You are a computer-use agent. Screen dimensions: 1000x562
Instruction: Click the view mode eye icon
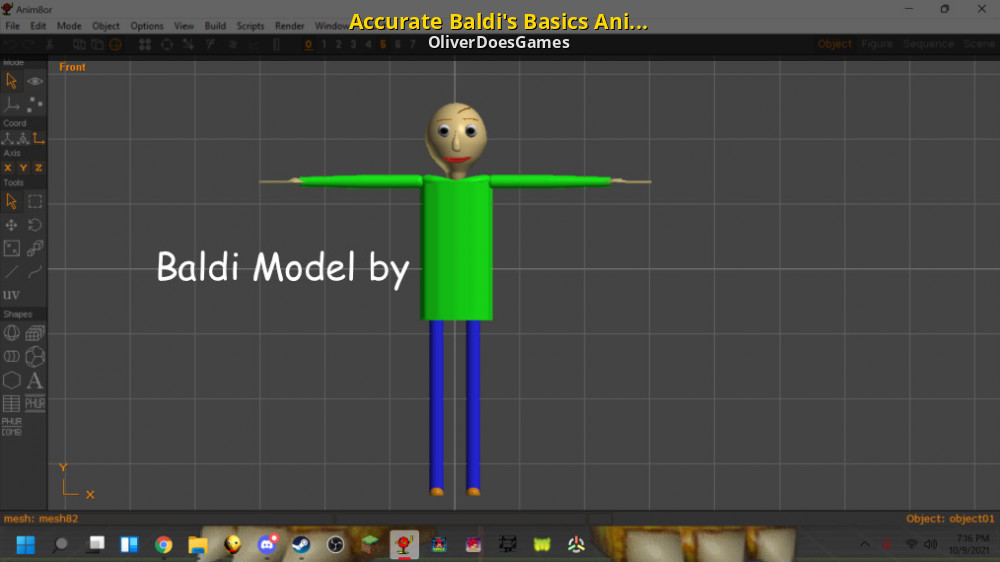pyautogui.click(x=35, y=81)
